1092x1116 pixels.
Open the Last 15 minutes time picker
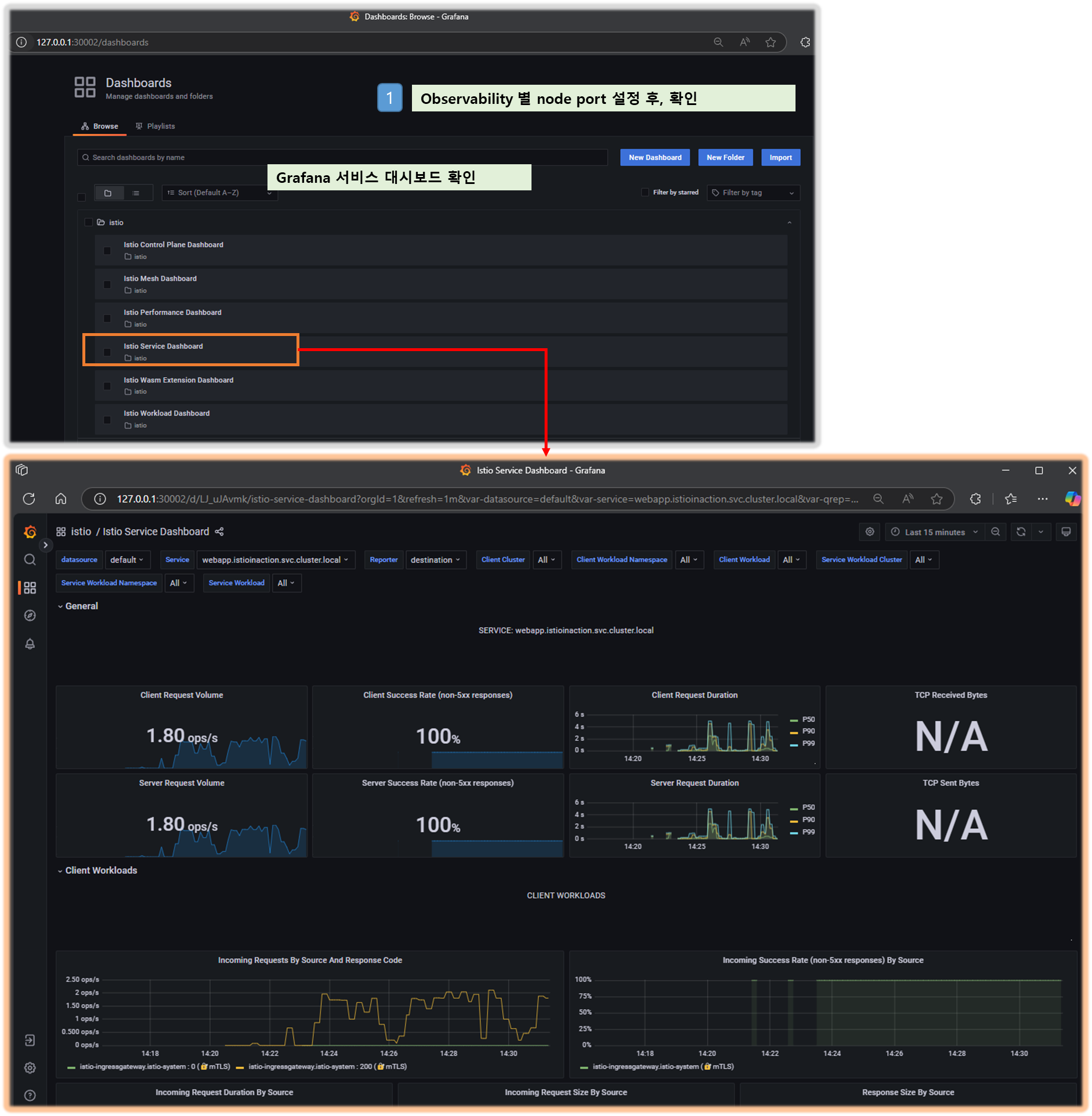pyautogui.click(x=935, y=532)
